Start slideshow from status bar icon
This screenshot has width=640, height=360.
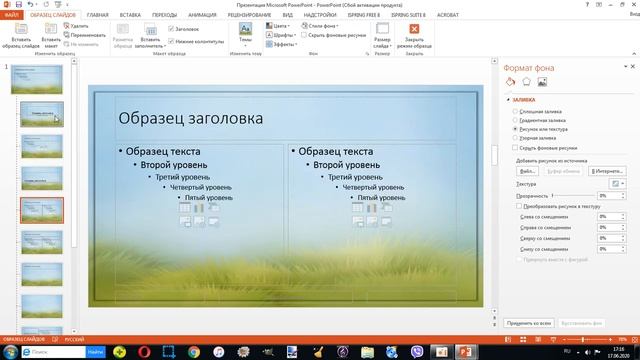tap(553, 340)
